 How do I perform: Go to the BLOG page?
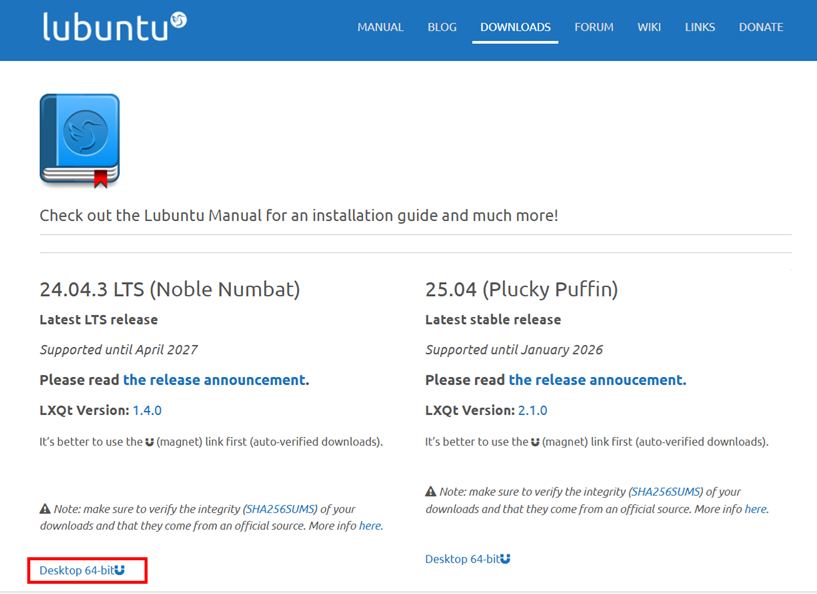442,27
